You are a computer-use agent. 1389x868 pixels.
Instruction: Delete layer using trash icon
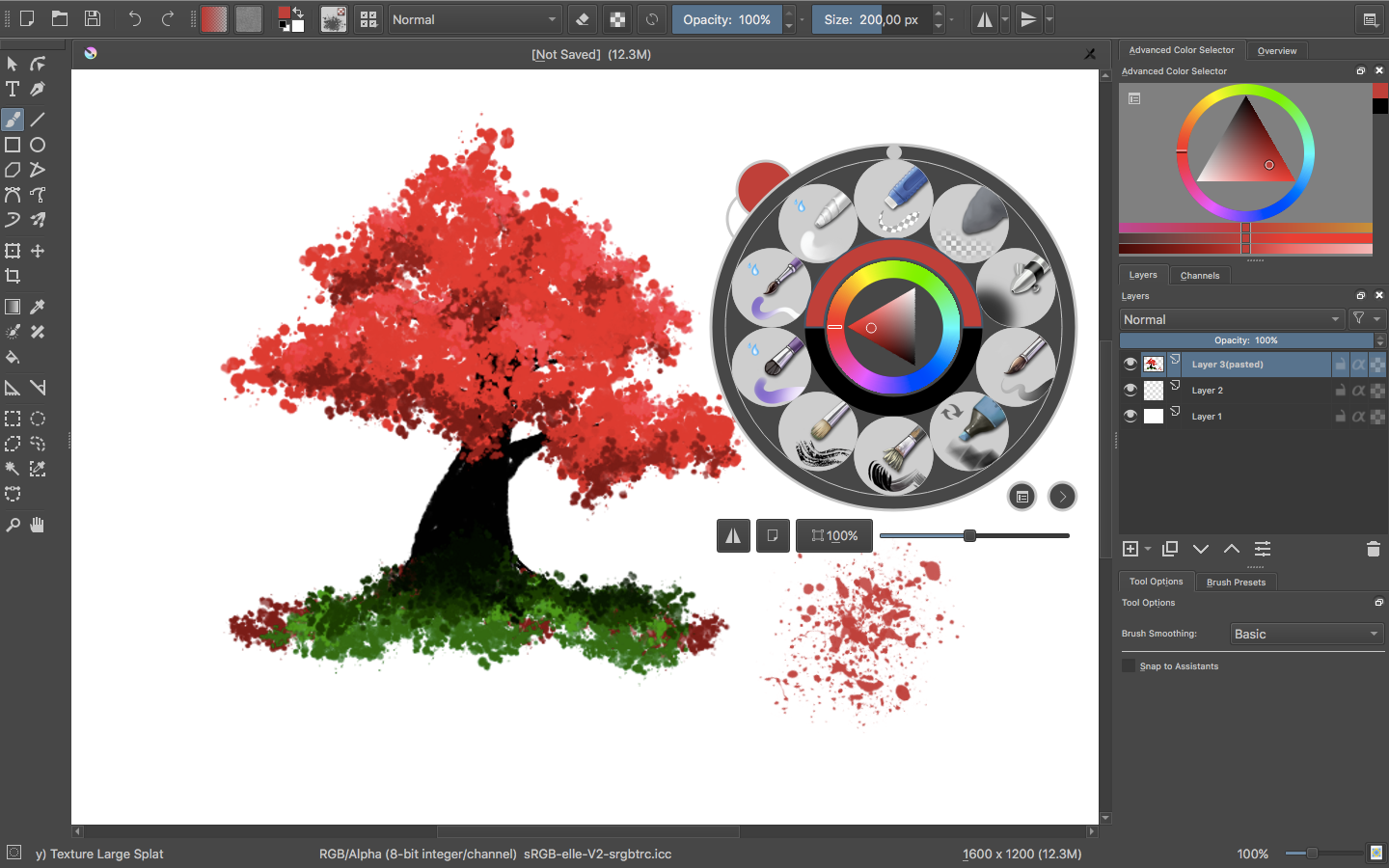point(1374,549)
